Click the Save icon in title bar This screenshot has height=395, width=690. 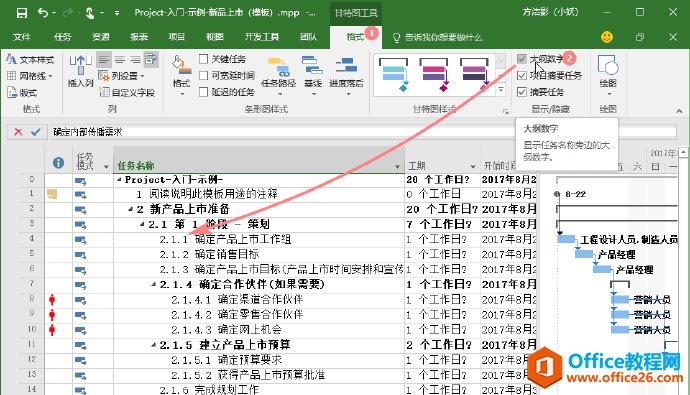22,13
